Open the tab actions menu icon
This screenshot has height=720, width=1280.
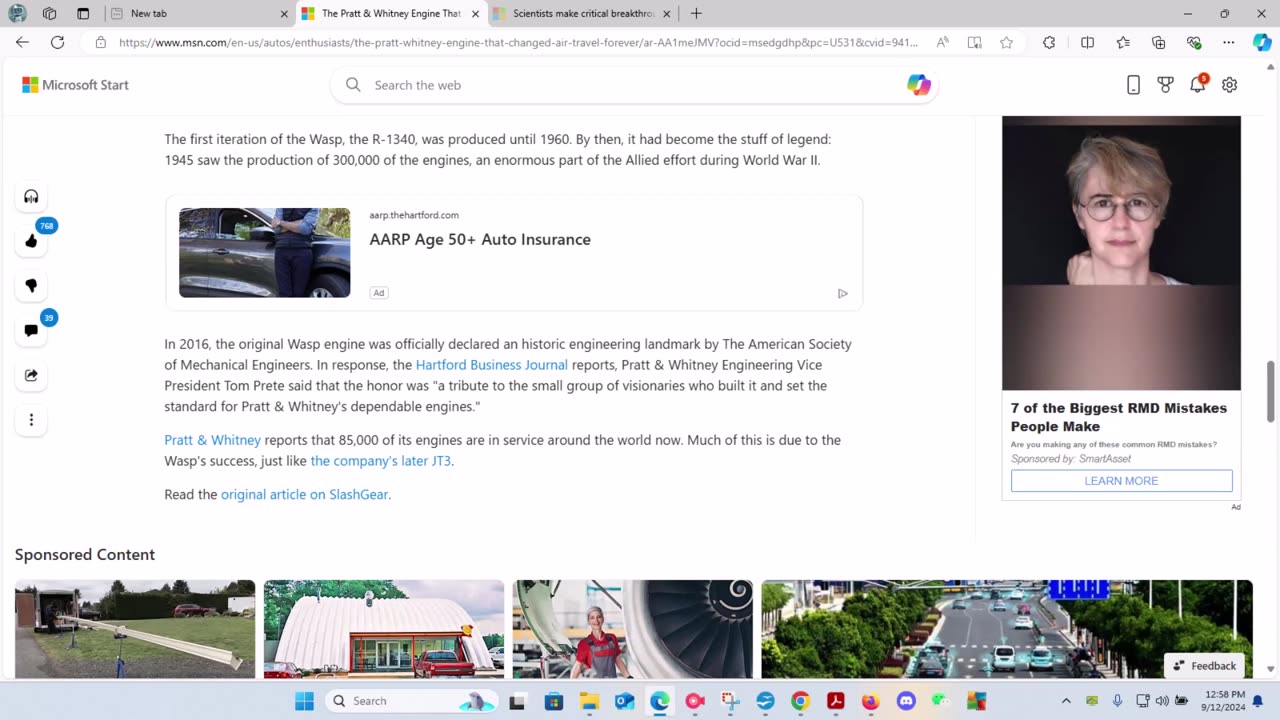click(x=83, y=14)
